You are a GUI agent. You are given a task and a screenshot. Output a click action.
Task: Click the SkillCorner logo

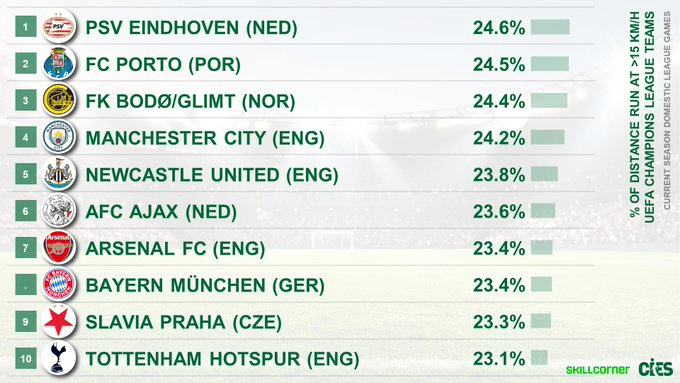pyautogui.click(x=597, y=370)
